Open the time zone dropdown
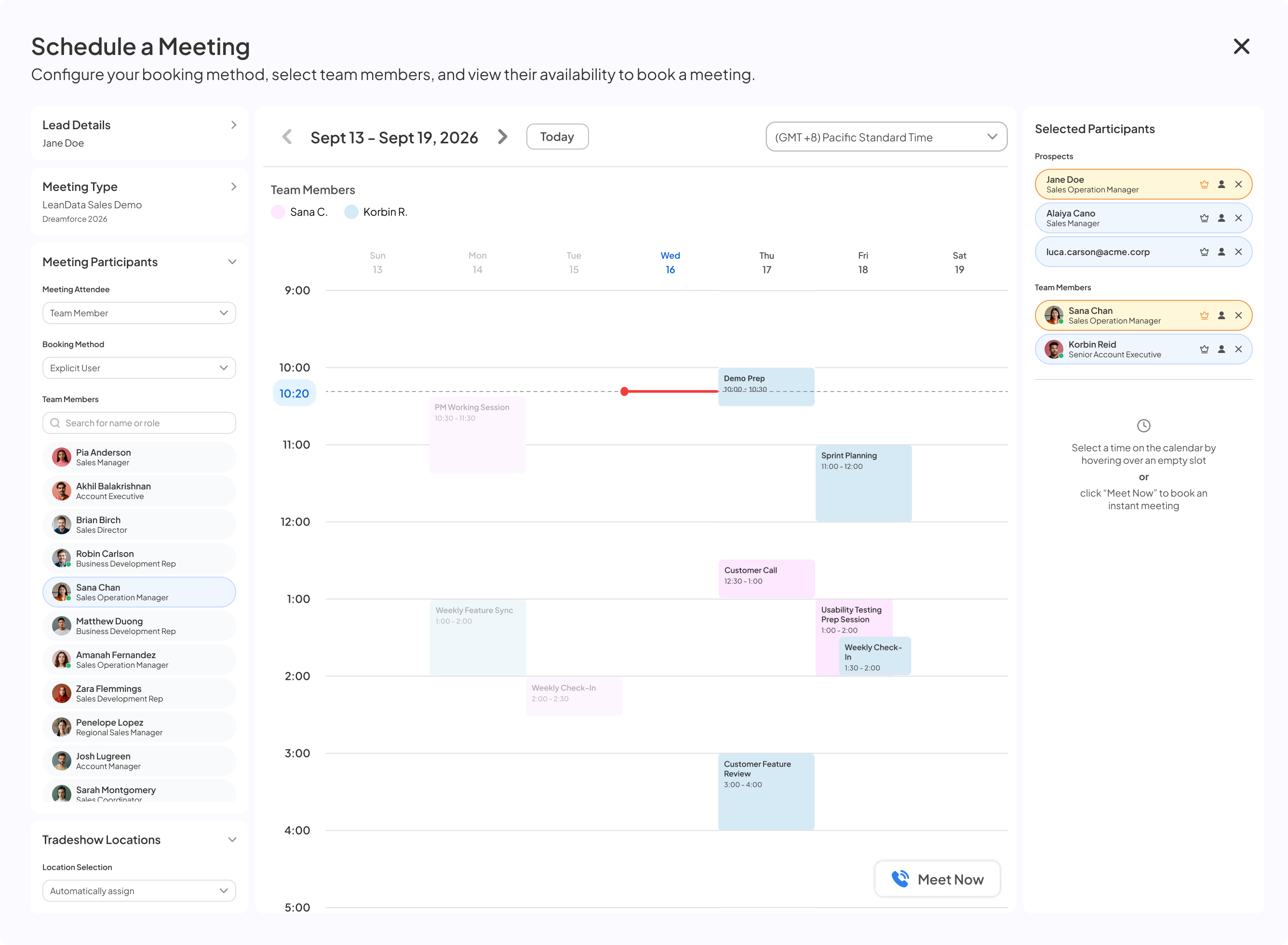 [x=886, y=137]
